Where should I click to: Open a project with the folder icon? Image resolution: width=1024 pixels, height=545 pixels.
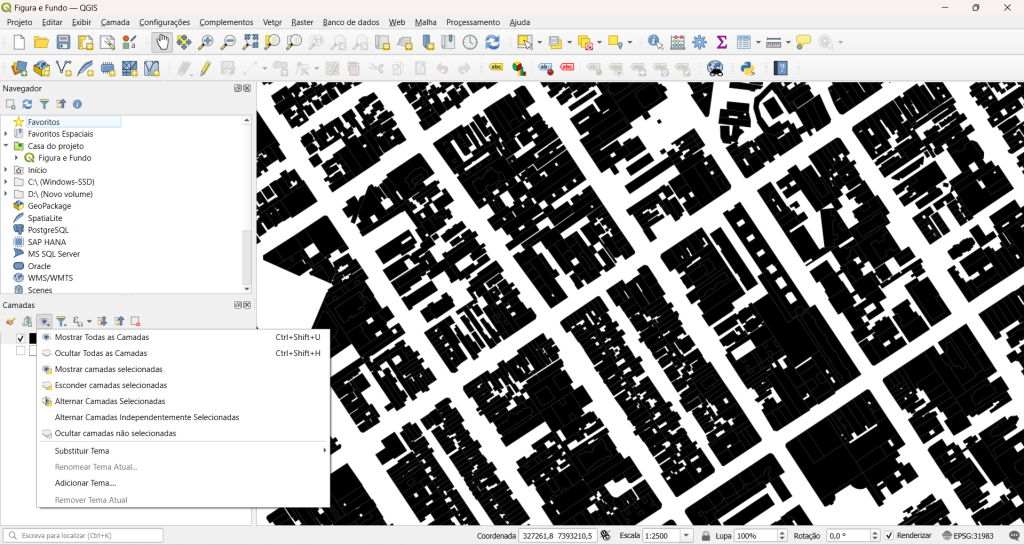(x=41, y=42)
